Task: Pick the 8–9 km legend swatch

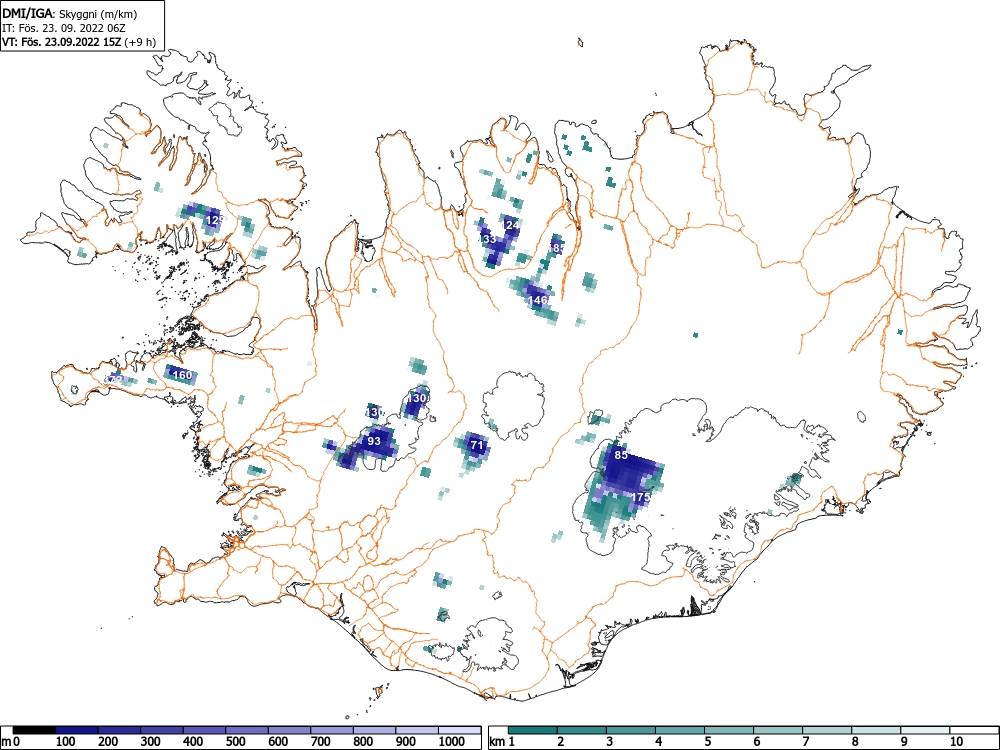Action: click(x=877, y=730)
